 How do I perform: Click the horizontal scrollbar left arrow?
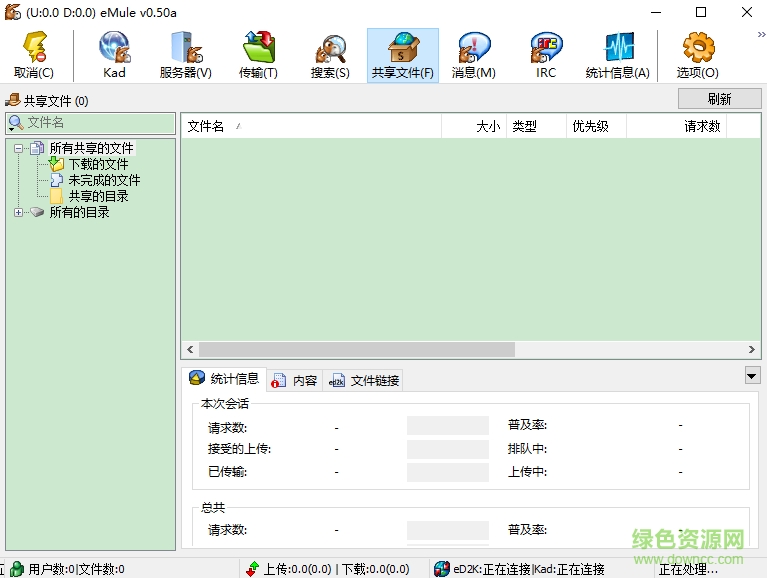[190, 350]
